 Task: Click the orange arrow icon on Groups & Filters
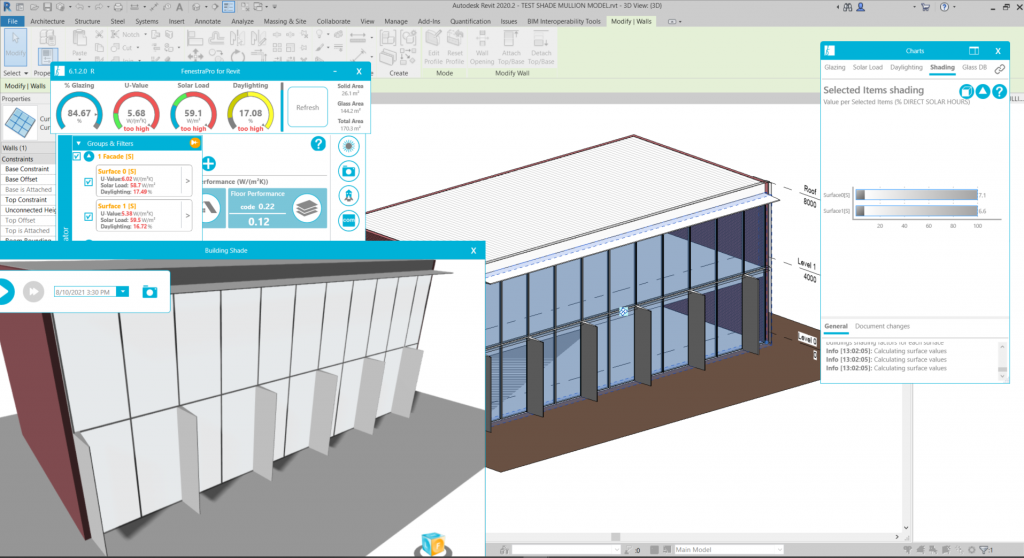[x=195, y=143]
